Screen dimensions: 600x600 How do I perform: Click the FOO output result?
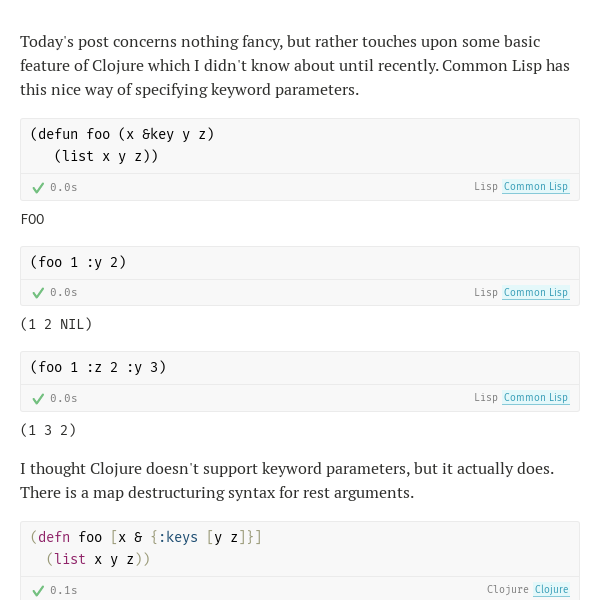(x=33, y=220)
